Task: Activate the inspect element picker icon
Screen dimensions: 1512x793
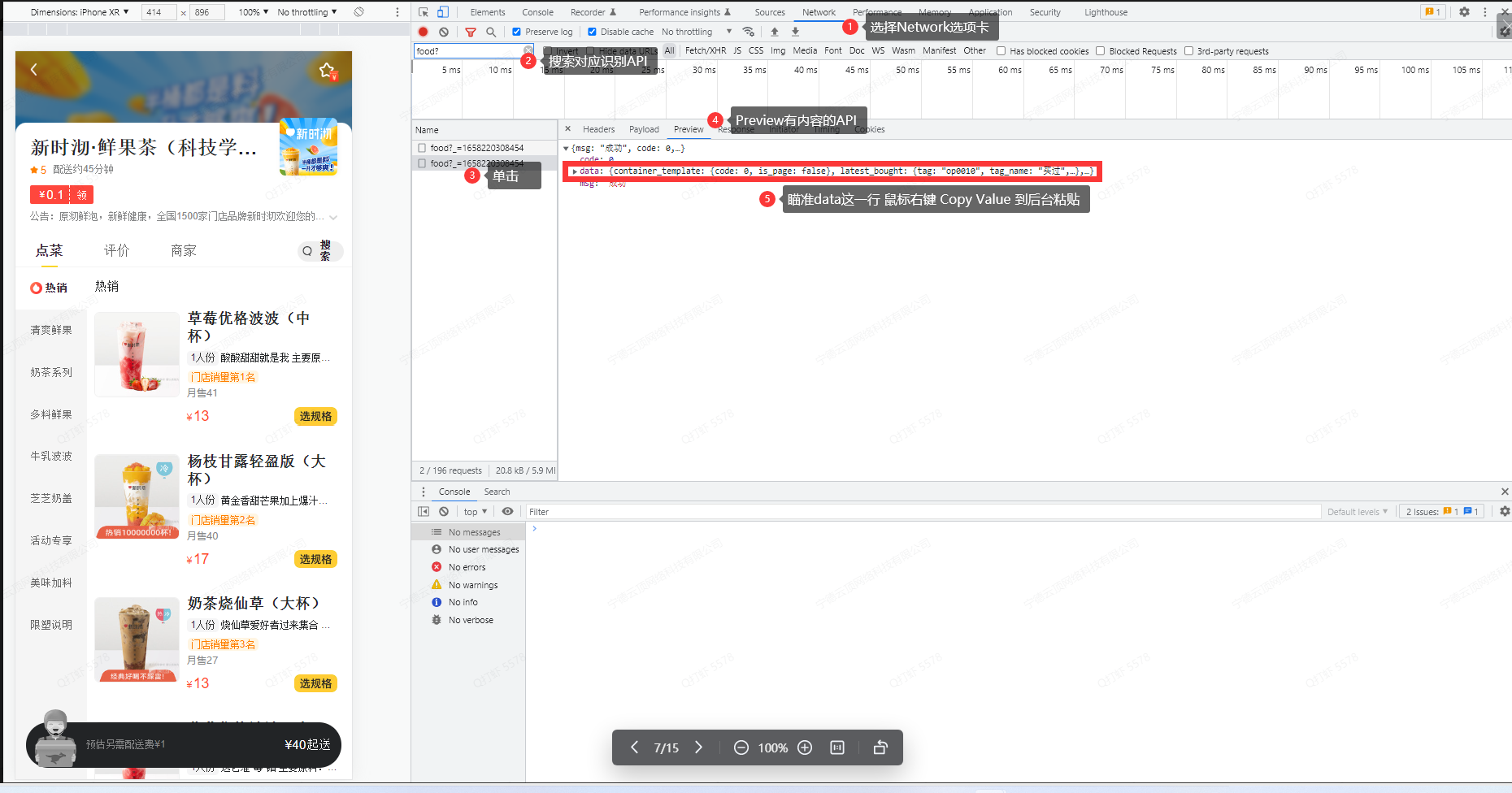Action: [x=424, y=12]
